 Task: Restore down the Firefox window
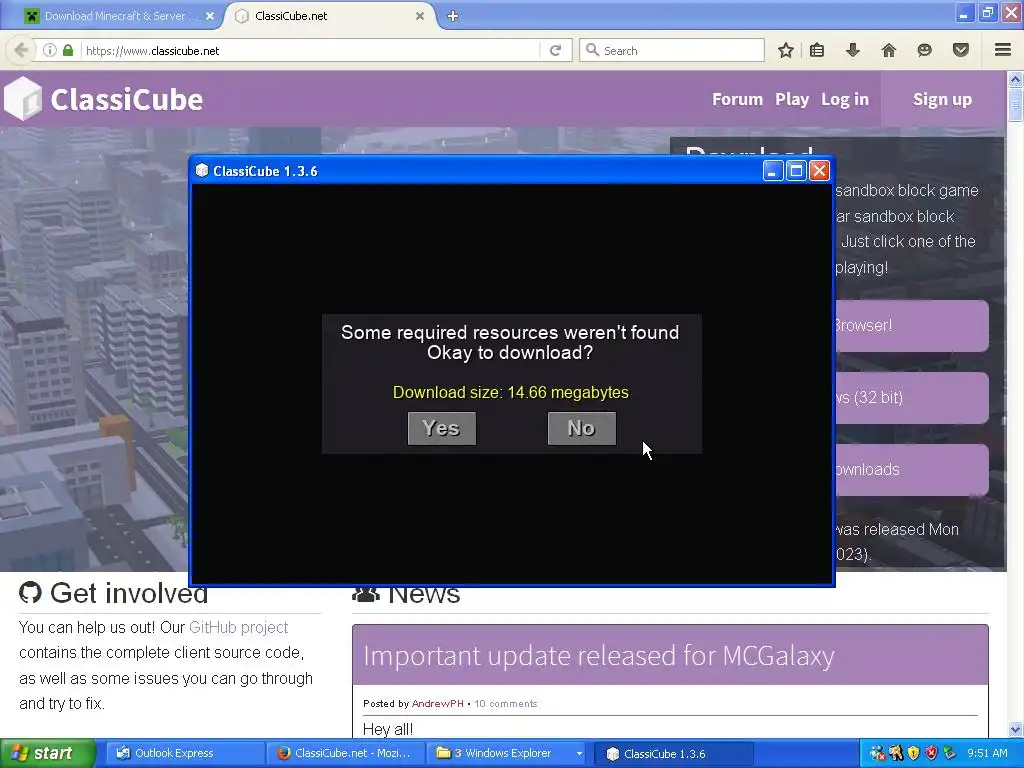click(987, 12)
